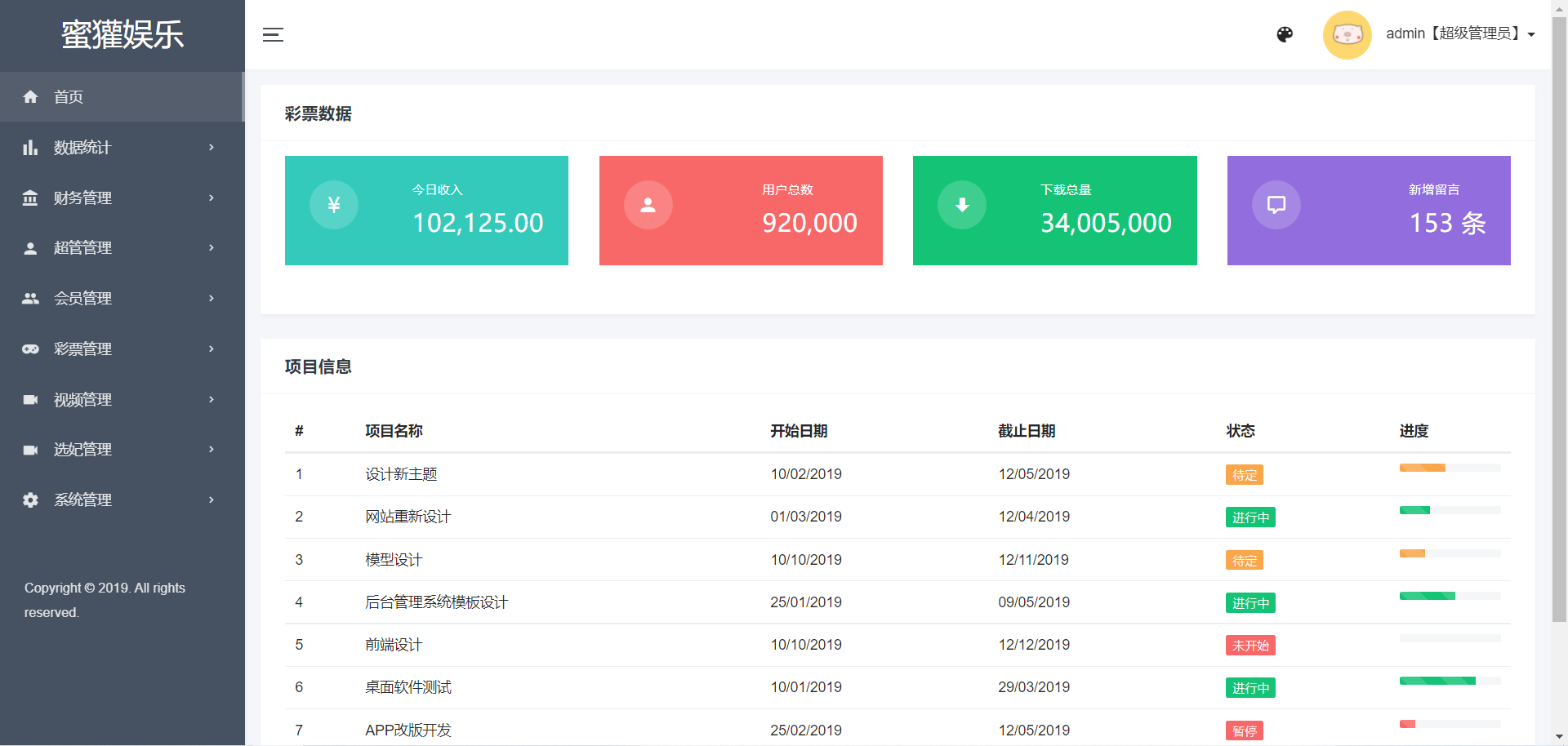
Task: Open the admin user dropdown menu
Action: click(x=1460, y=34)
